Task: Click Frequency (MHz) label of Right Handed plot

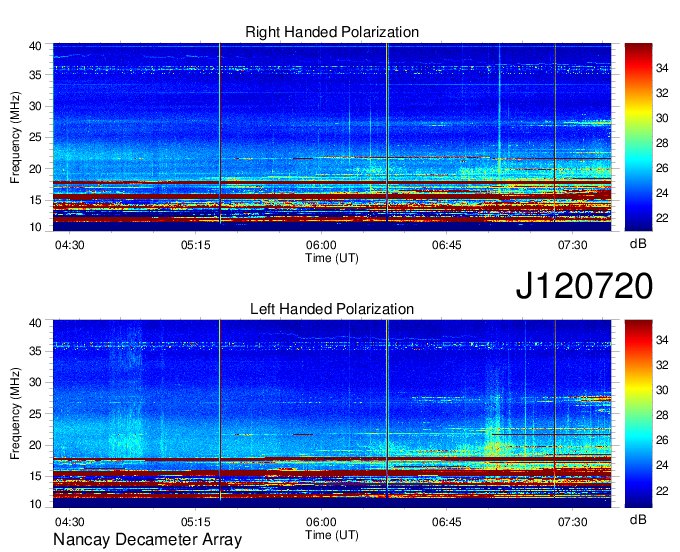Action: pos(15,137)
